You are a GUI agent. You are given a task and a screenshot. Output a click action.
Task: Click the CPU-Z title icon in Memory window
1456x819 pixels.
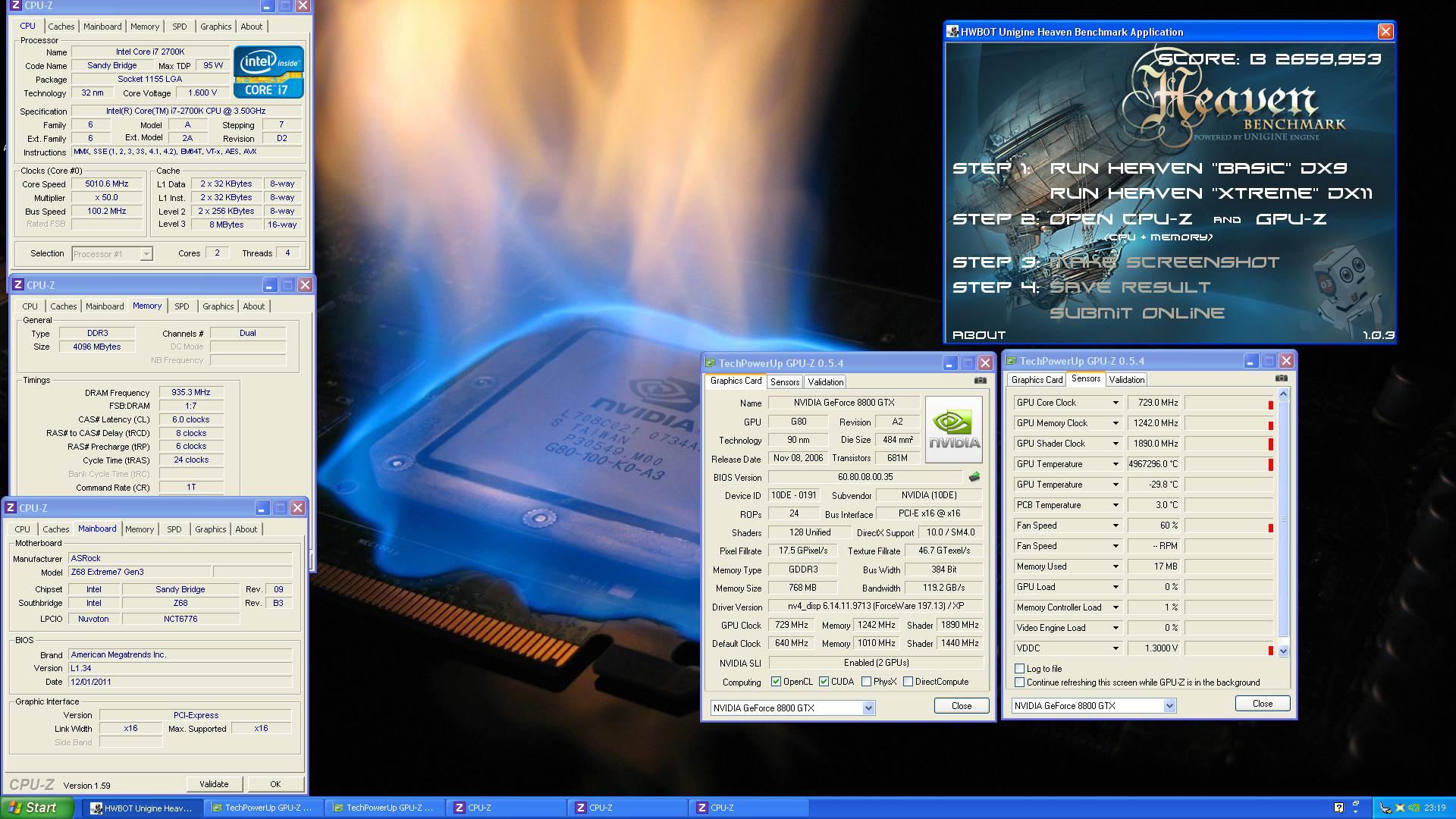click(18, 285)
